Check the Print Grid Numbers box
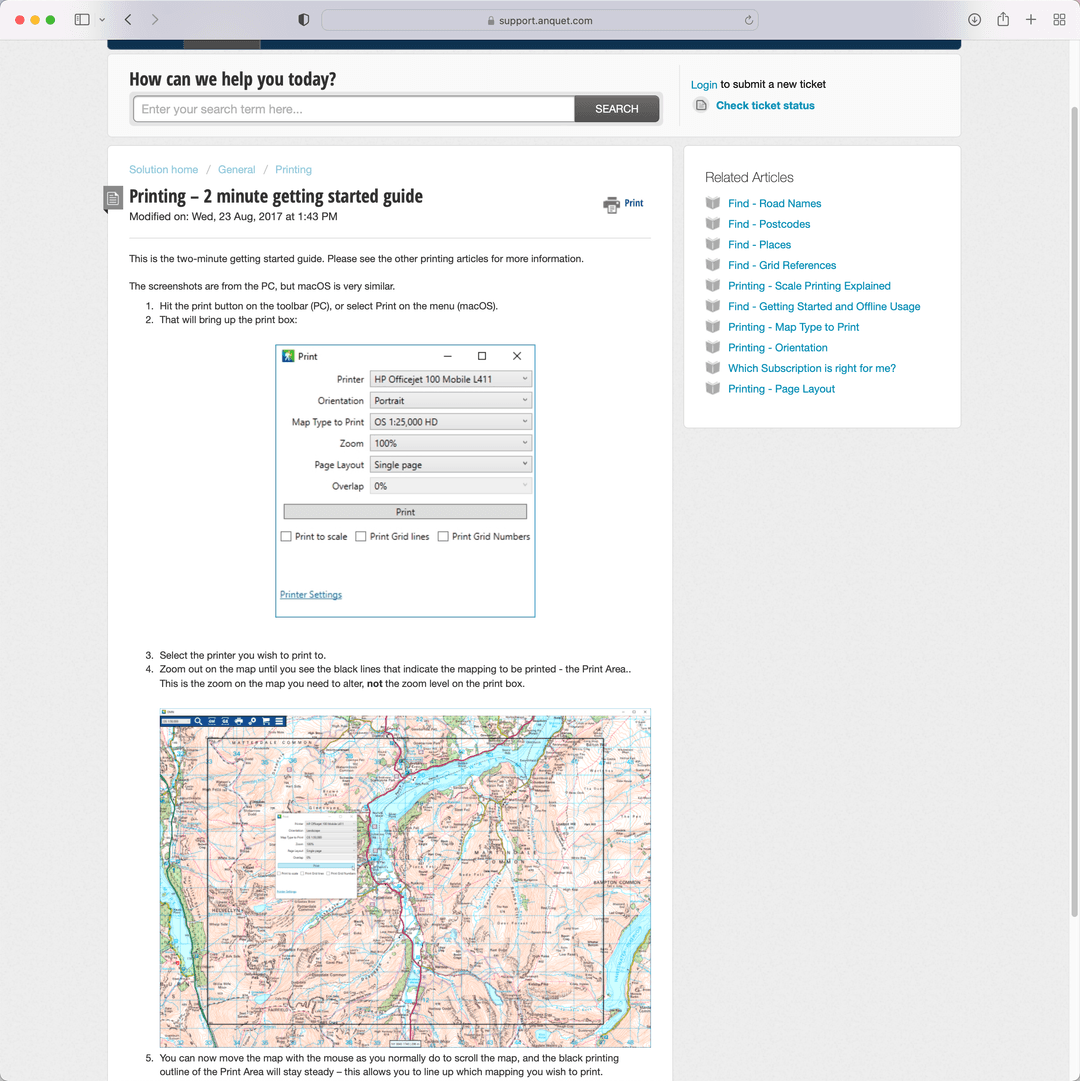Screen dimensions: 1080x1081 (443, 537)
